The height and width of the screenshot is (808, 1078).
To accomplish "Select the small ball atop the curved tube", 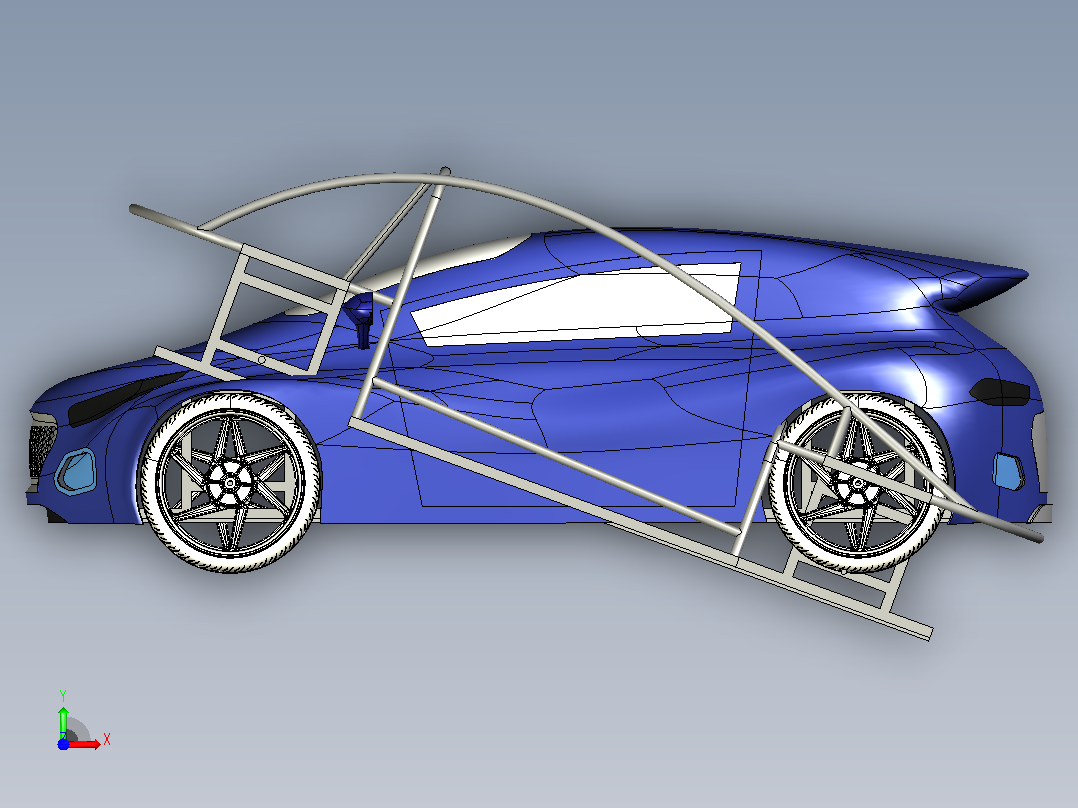I will point(445,171).
